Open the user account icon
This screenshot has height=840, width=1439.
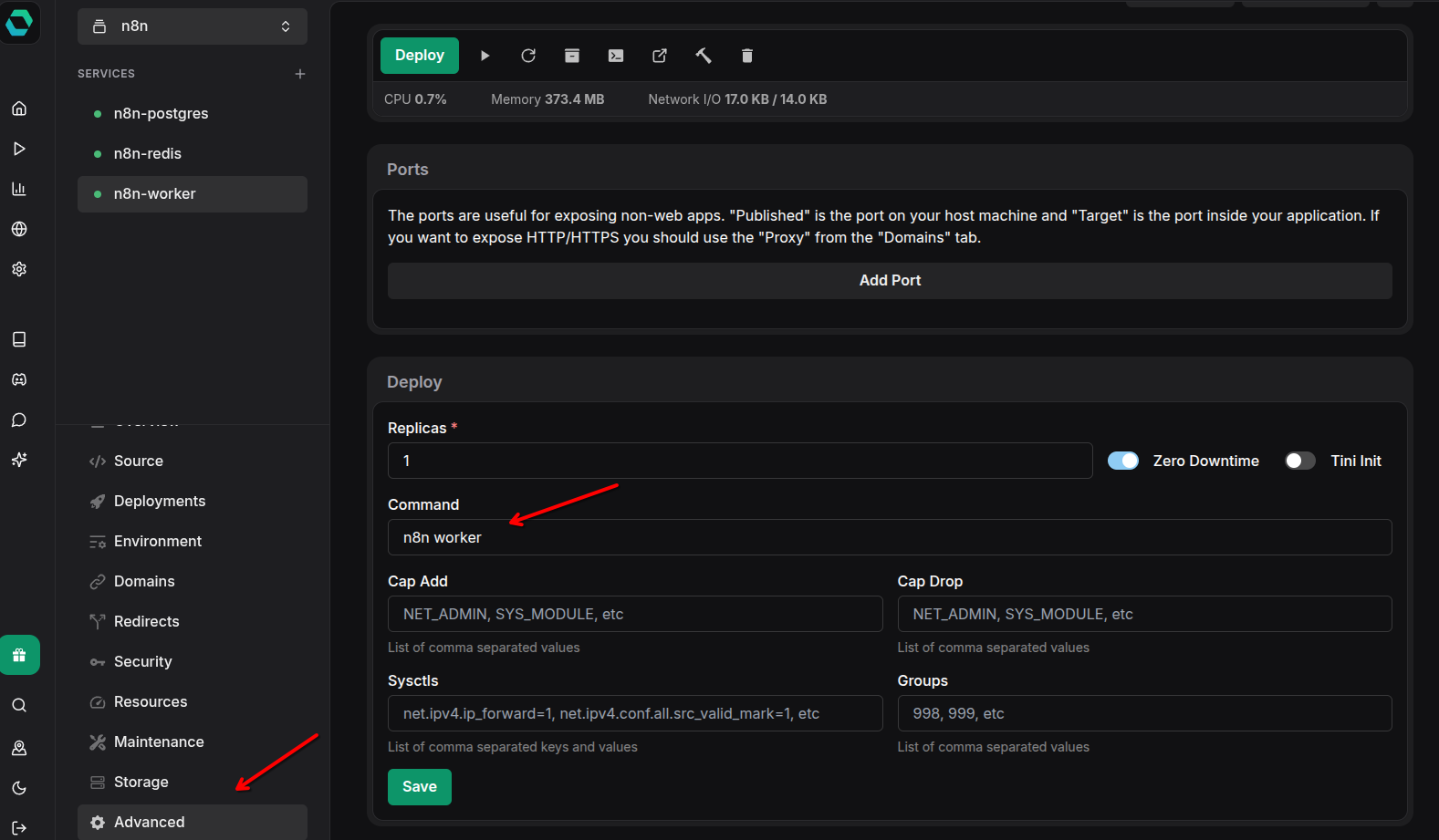19,748
